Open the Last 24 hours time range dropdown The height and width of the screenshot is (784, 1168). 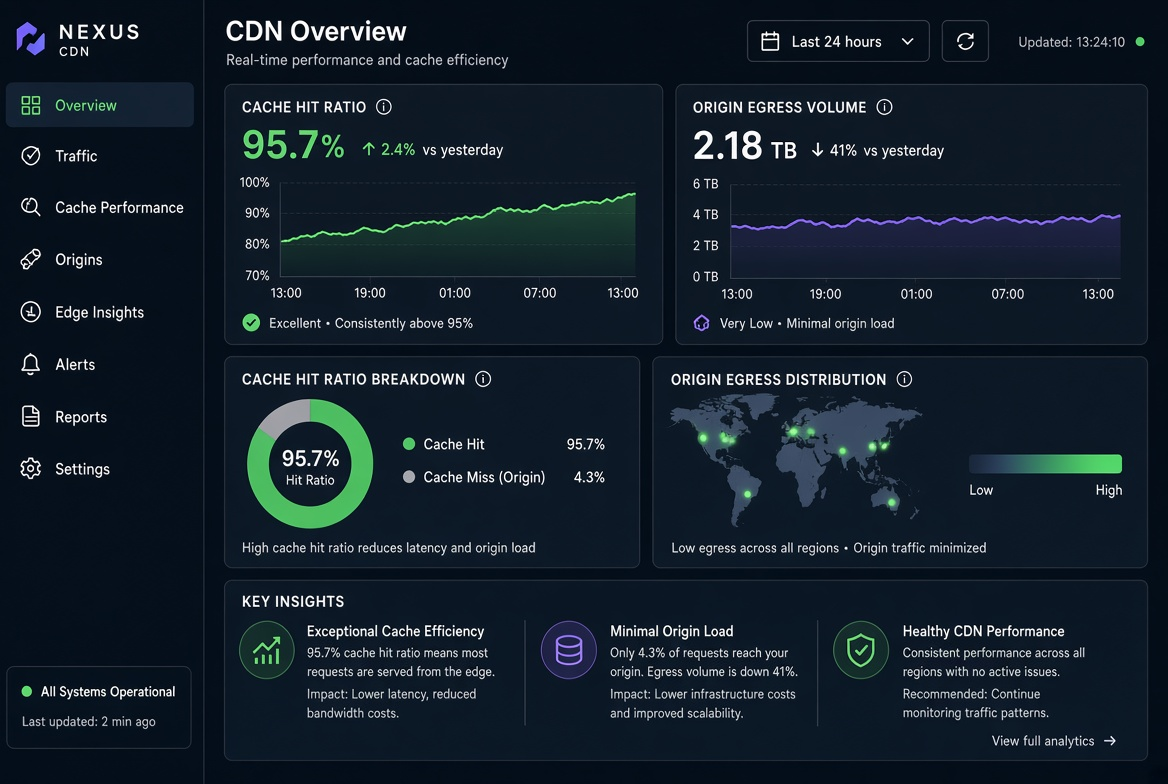[x=838, y=41]
